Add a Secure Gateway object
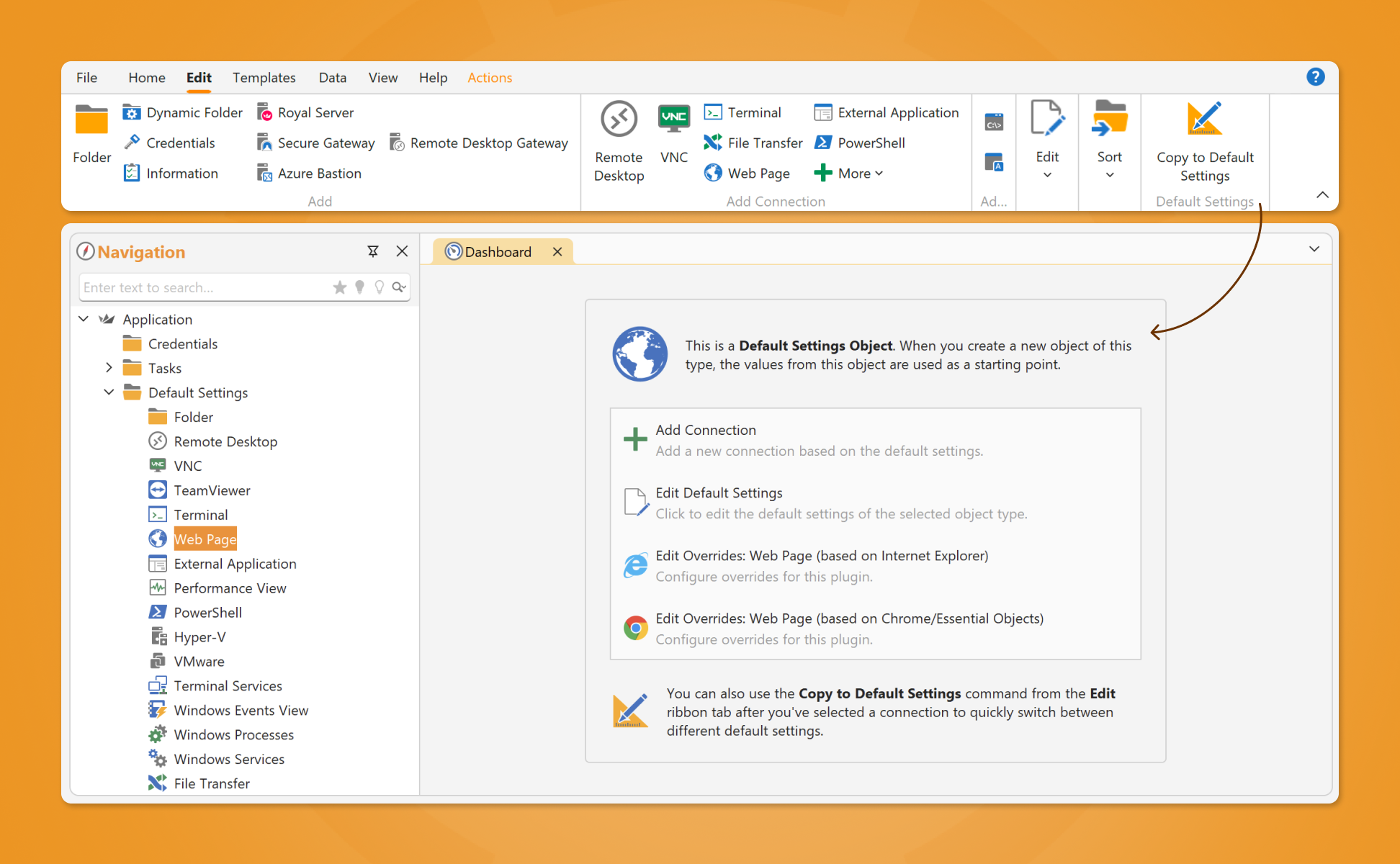This screenshot has height=864, width=1400. pos(315,143)
